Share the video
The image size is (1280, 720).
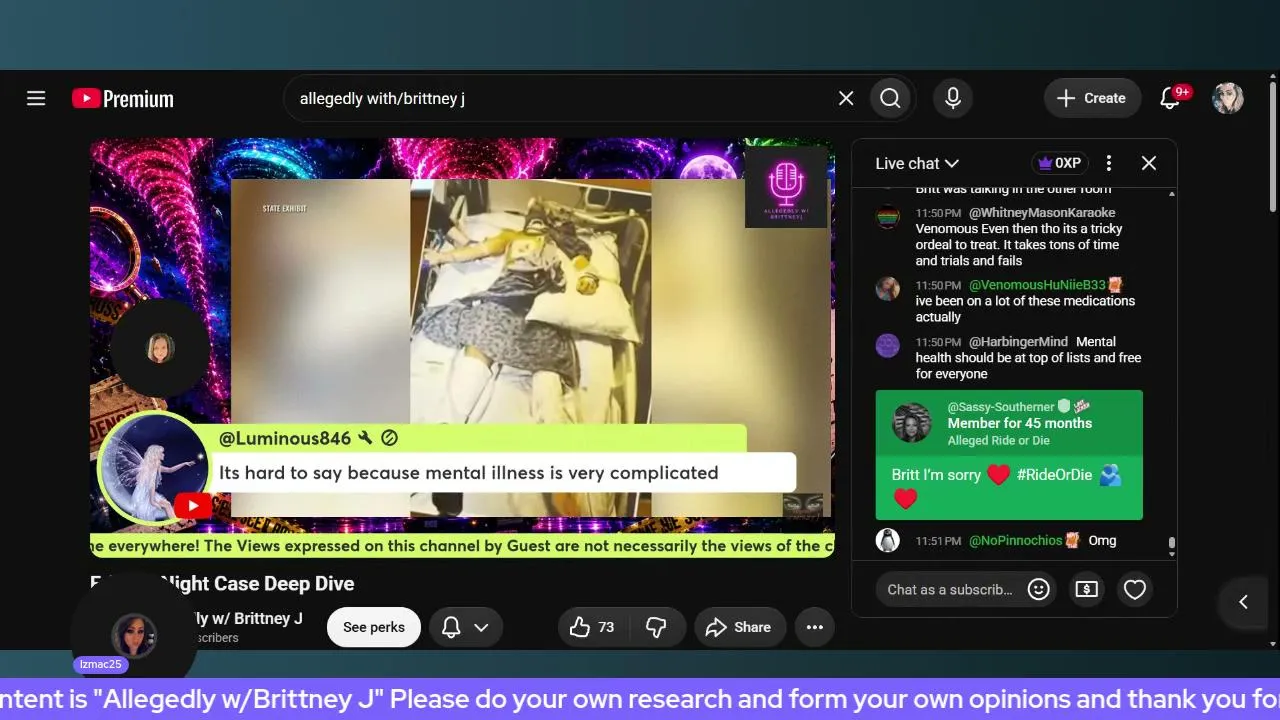tap(739, 627)
